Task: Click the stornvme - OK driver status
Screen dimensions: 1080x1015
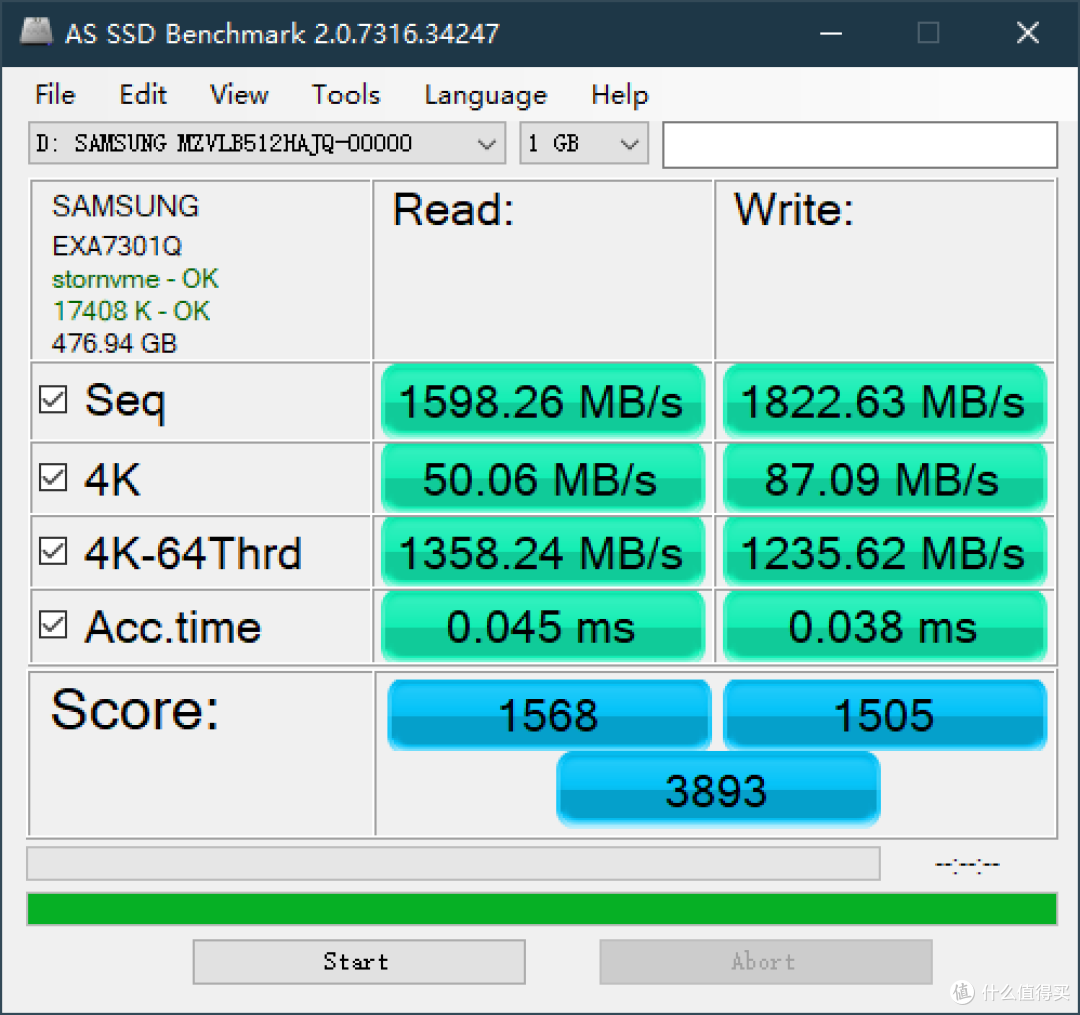Action: (135, 279)
